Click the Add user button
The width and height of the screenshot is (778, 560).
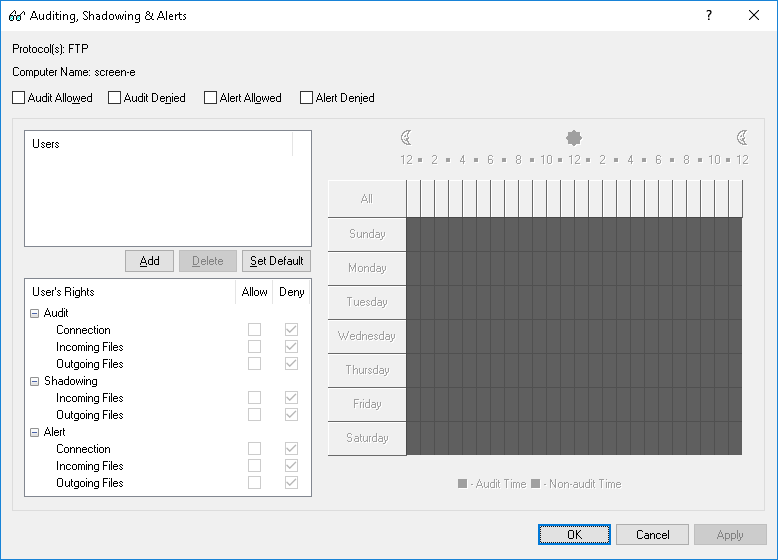(149, 261)
